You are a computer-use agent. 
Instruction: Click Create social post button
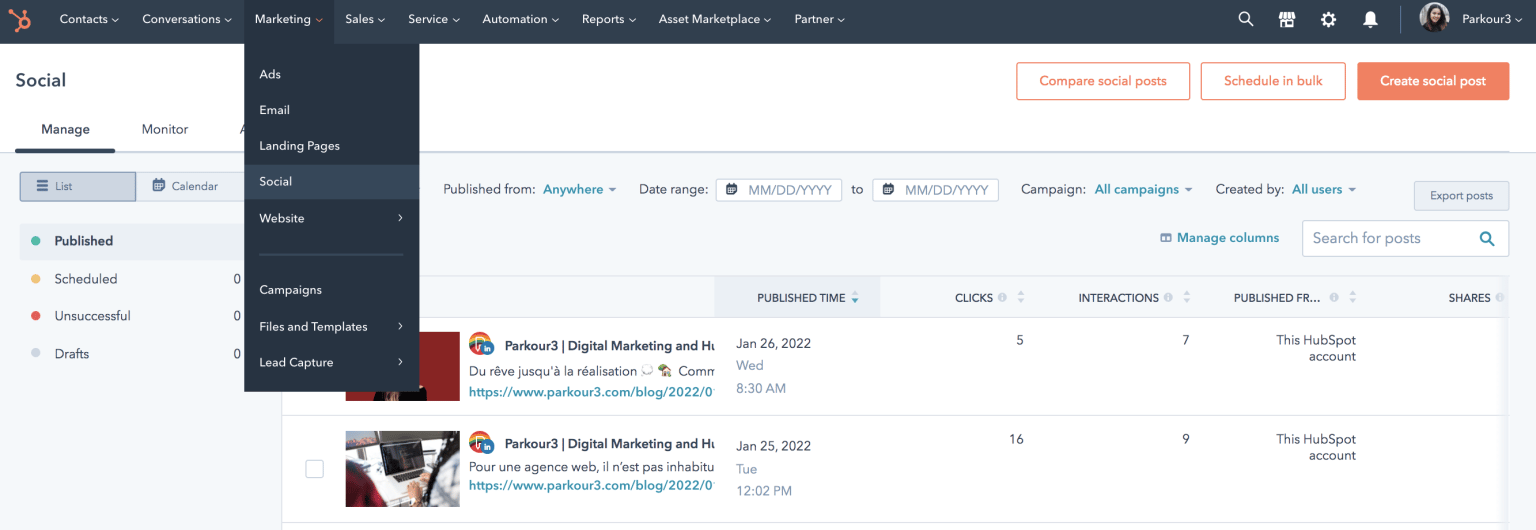coord(1433,81)
